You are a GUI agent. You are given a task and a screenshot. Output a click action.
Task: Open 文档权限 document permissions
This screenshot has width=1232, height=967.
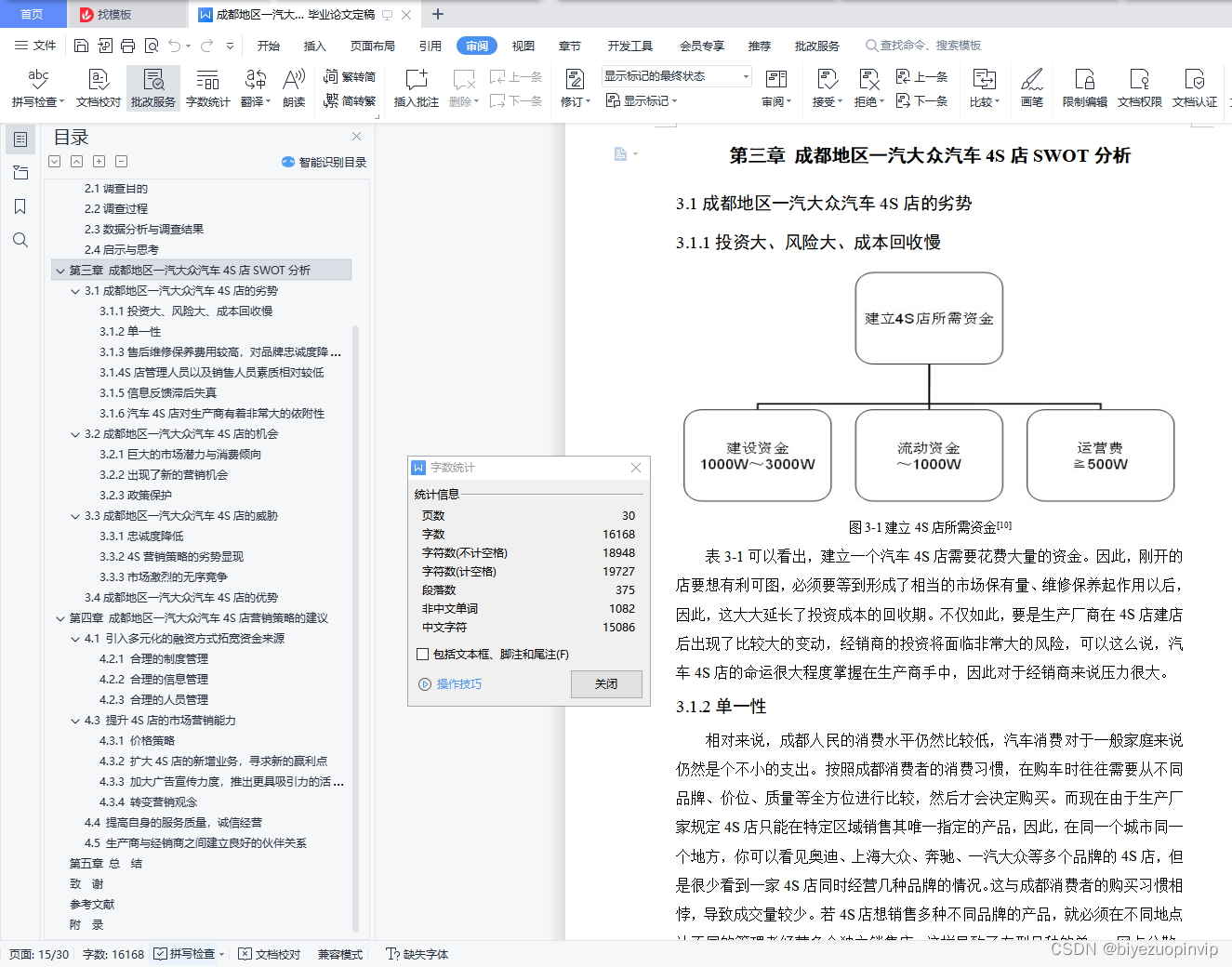tap(1139, 88)
